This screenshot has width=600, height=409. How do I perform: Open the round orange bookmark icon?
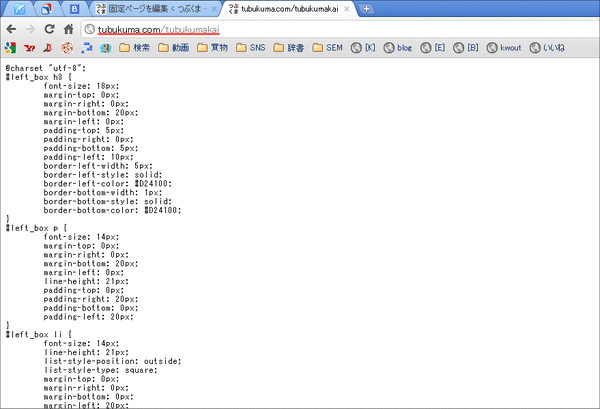pyautogui.click(x=67, y=48)
